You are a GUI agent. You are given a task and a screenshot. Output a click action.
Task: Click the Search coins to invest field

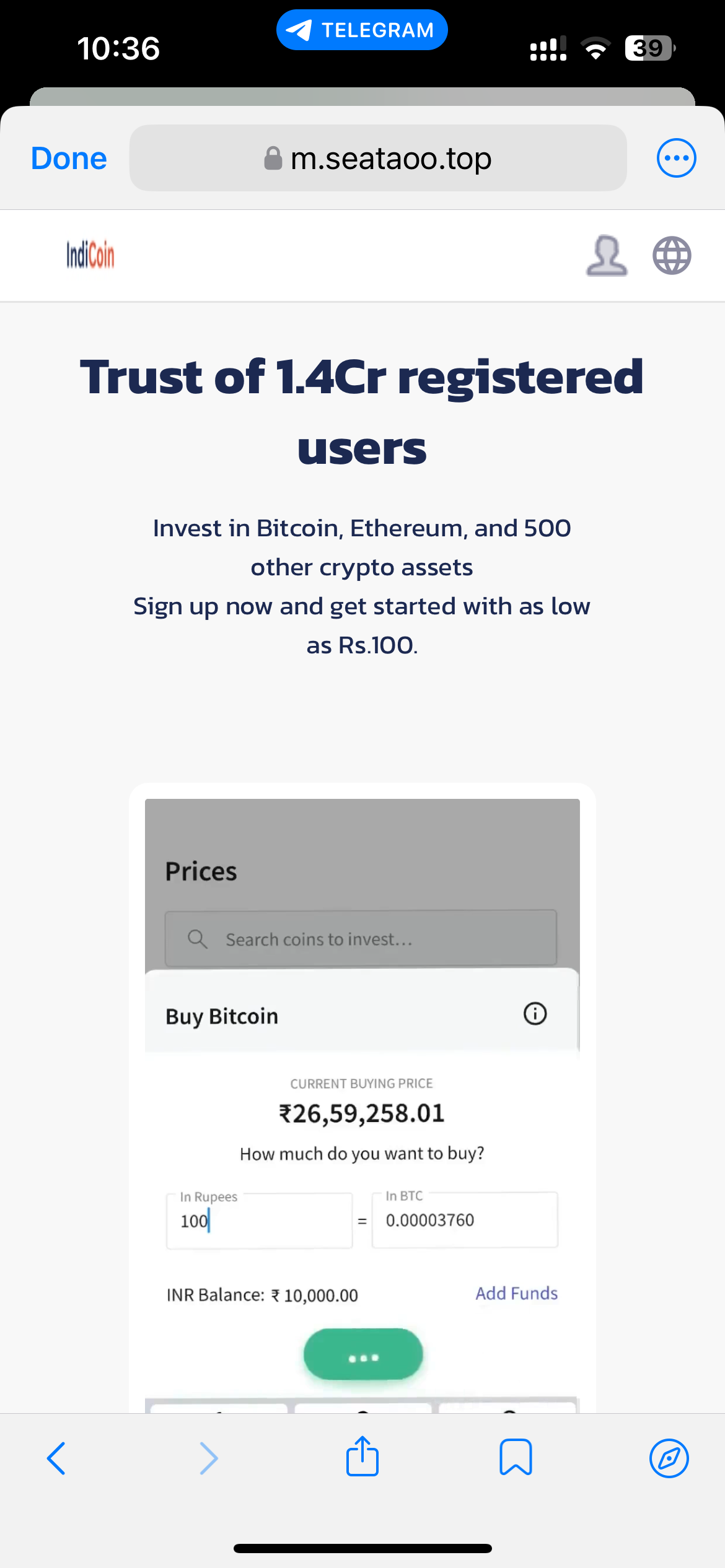[x=361, y=938]
